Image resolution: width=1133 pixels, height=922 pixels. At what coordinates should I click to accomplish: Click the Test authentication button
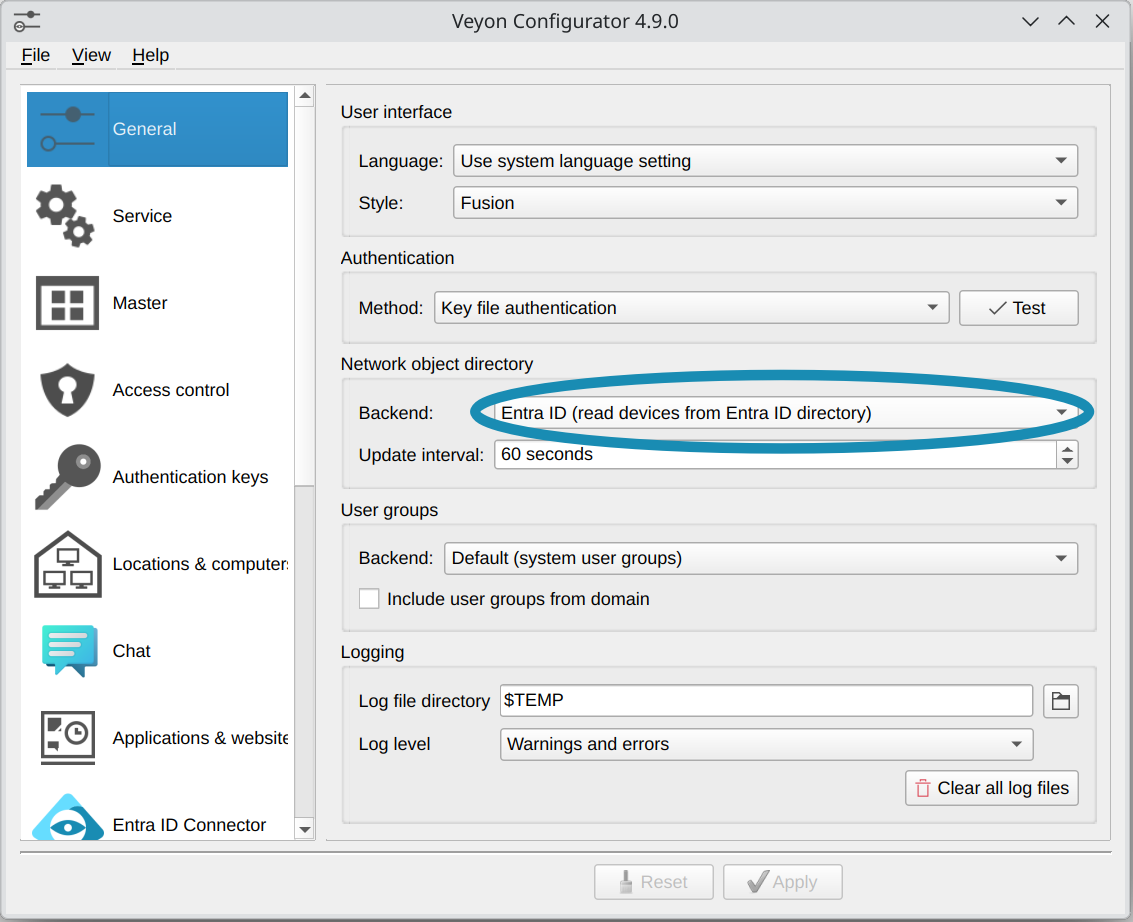pos(1018,308)
